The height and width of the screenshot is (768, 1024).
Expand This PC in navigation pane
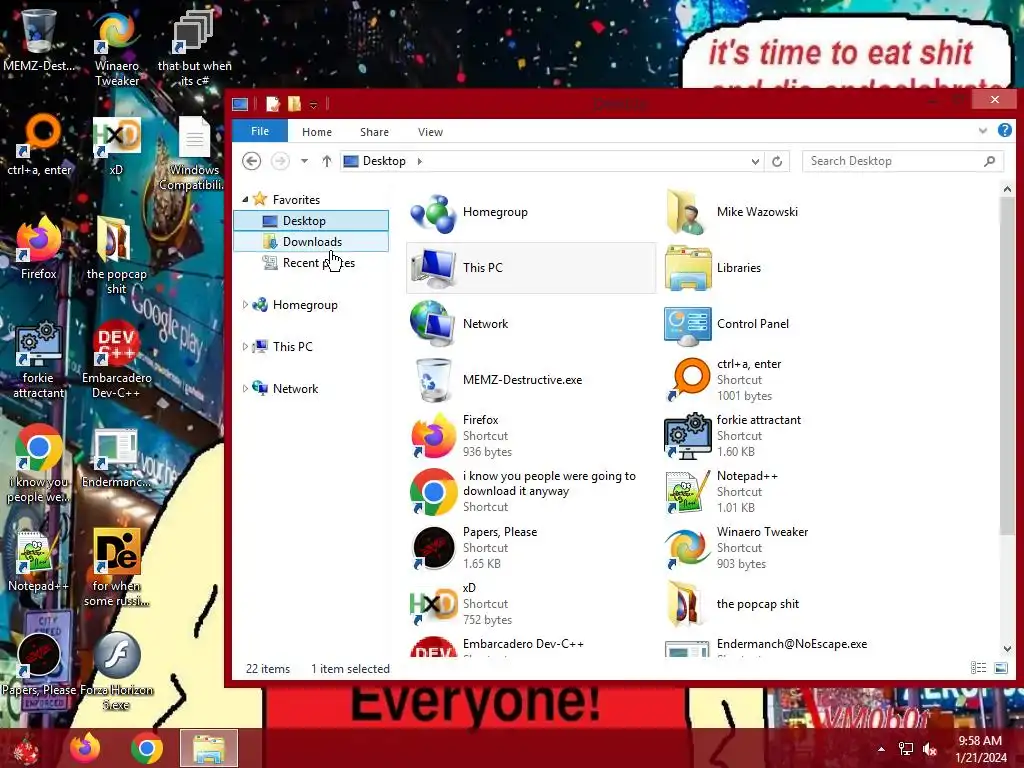click(x=245, y=347)
